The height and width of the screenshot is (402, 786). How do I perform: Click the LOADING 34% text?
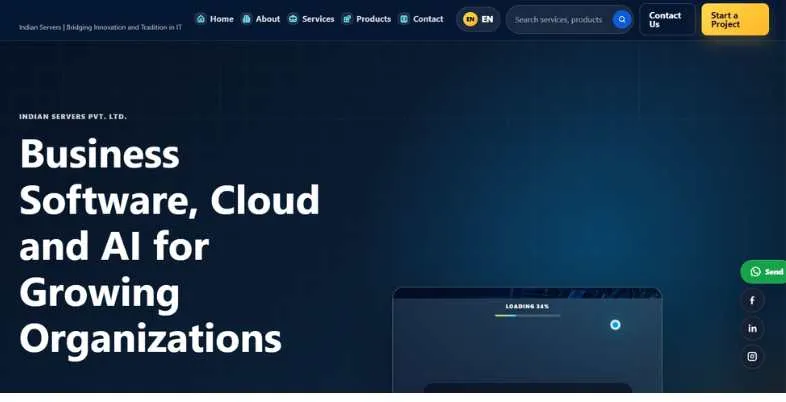527,306
